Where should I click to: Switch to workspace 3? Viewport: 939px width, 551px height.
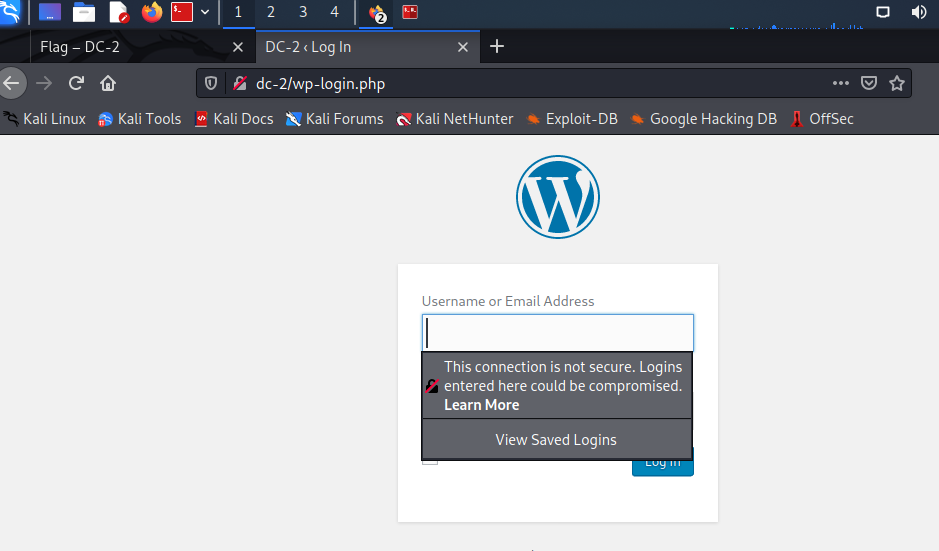pyautogui.click(x=303, y=12)
